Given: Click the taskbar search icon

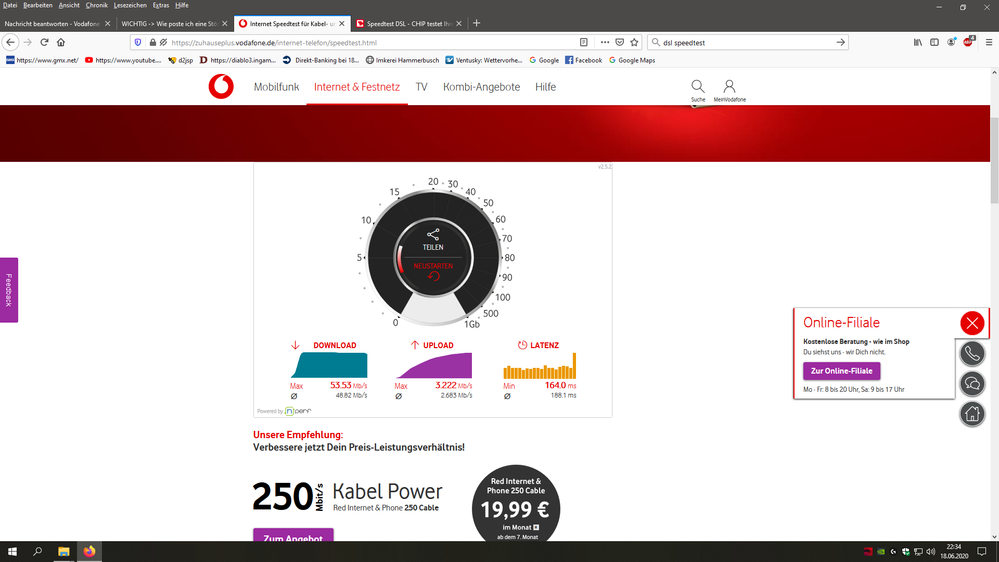Looking at the screenshot, I should click(x=38, y=552).
